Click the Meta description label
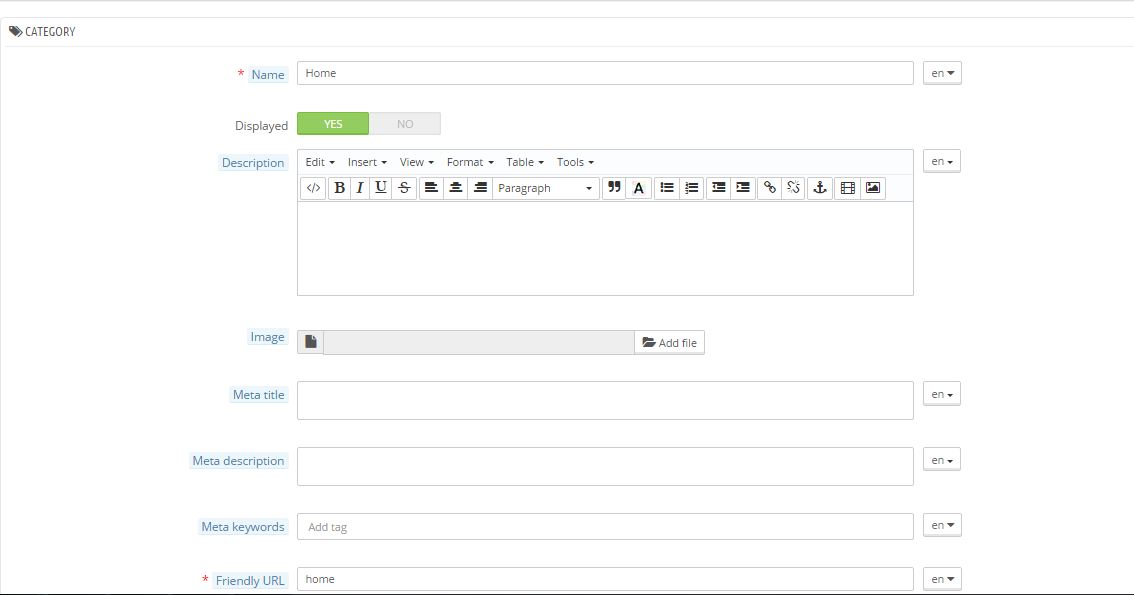Image resolution: width=1134 pixels, height=595 pixels. point(238,461)
